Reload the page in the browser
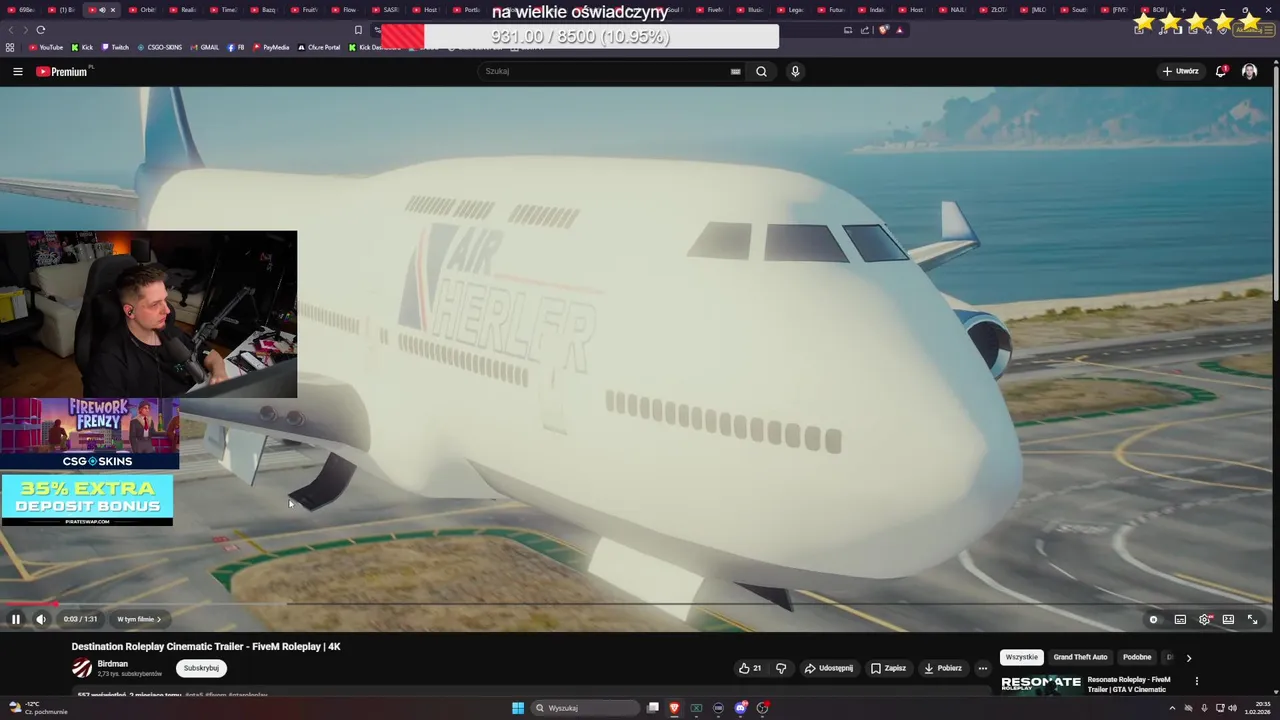 (41, 30)
